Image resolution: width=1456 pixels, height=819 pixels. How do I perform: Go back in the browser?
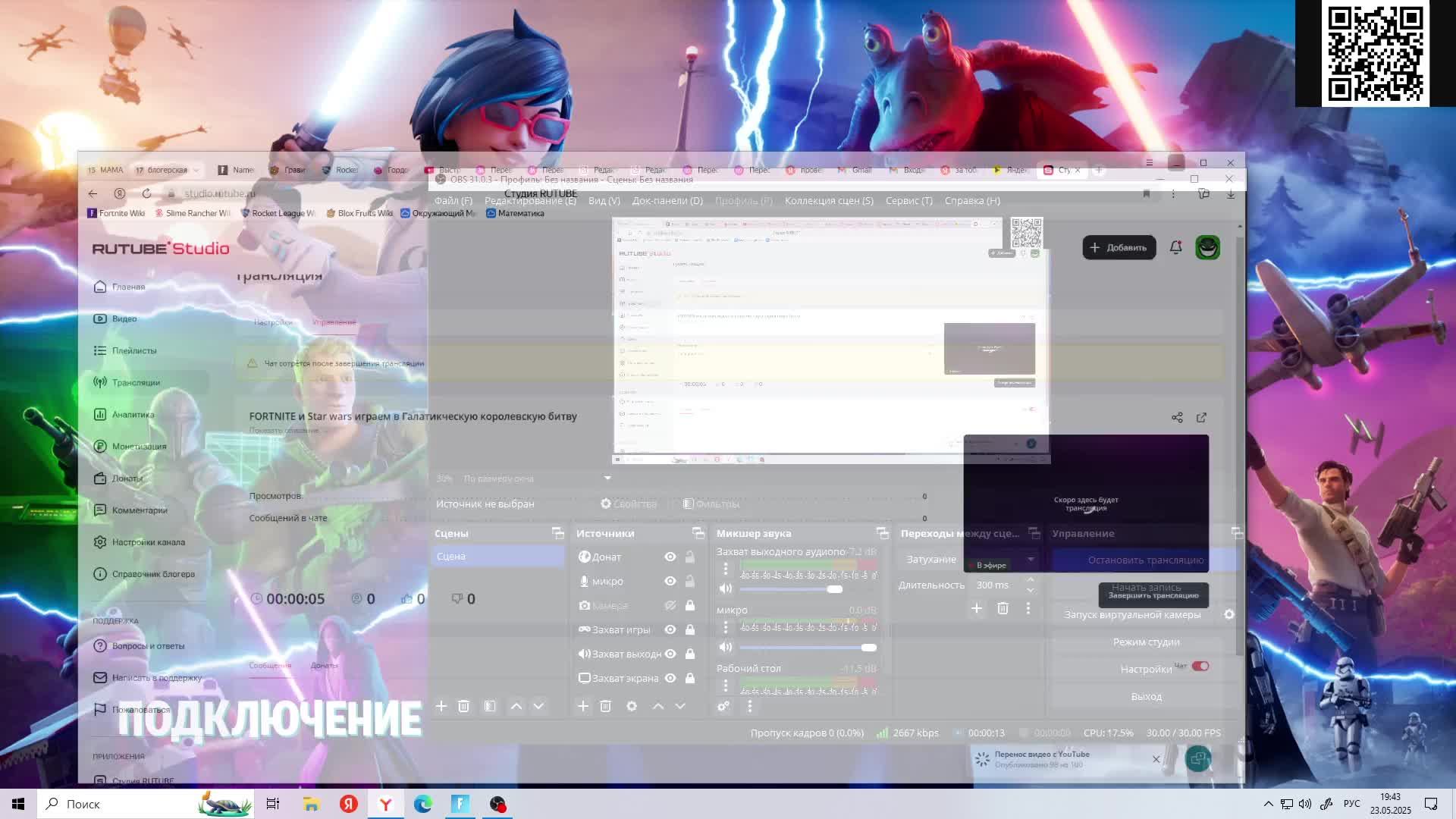93,193
